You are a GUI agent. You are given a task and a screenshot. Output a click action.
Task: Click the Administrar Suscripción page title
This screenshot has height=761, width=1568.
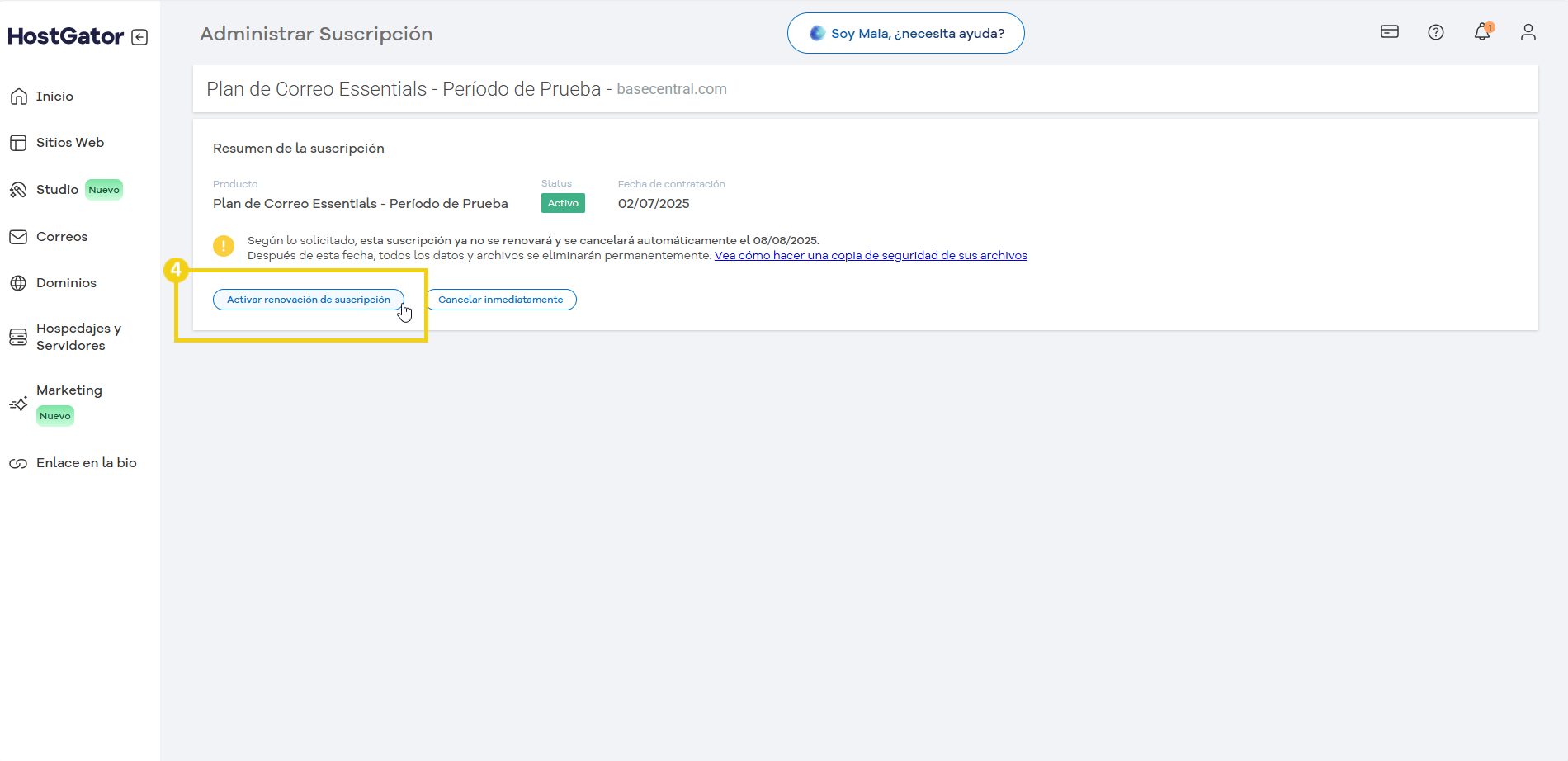(x=316, y=34)
